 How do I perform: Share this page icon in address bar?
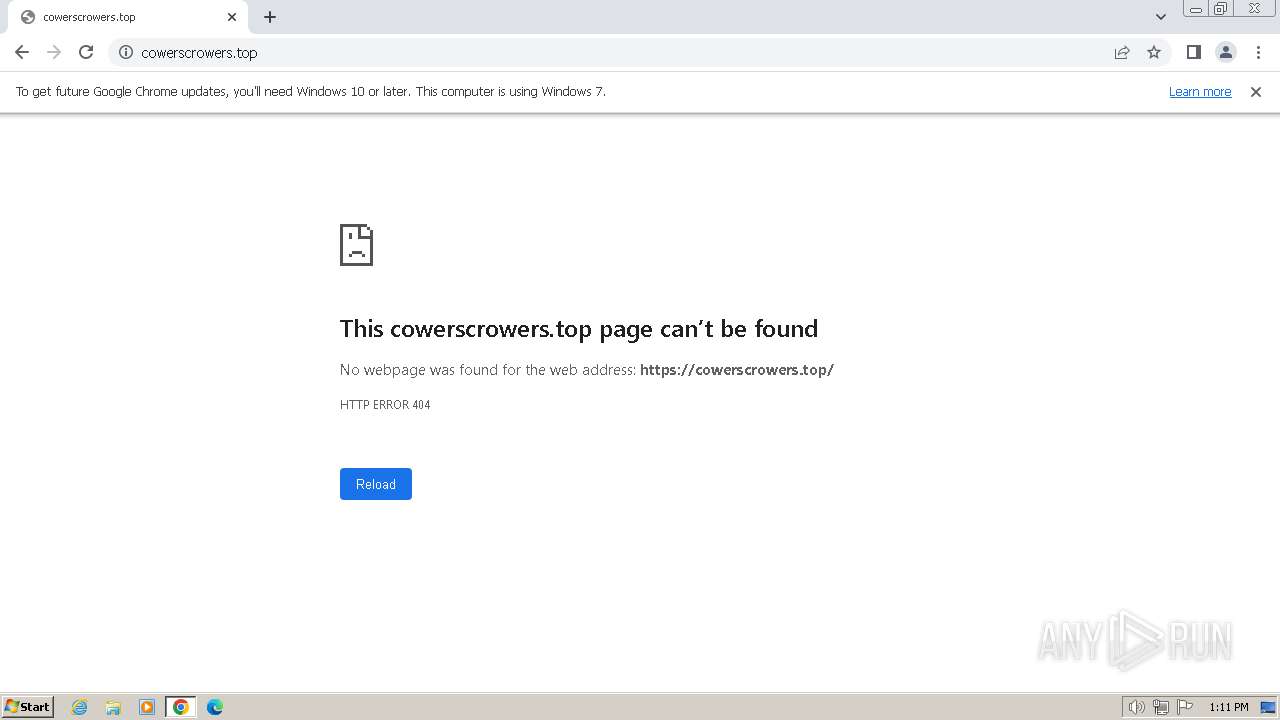point(1122,52)
